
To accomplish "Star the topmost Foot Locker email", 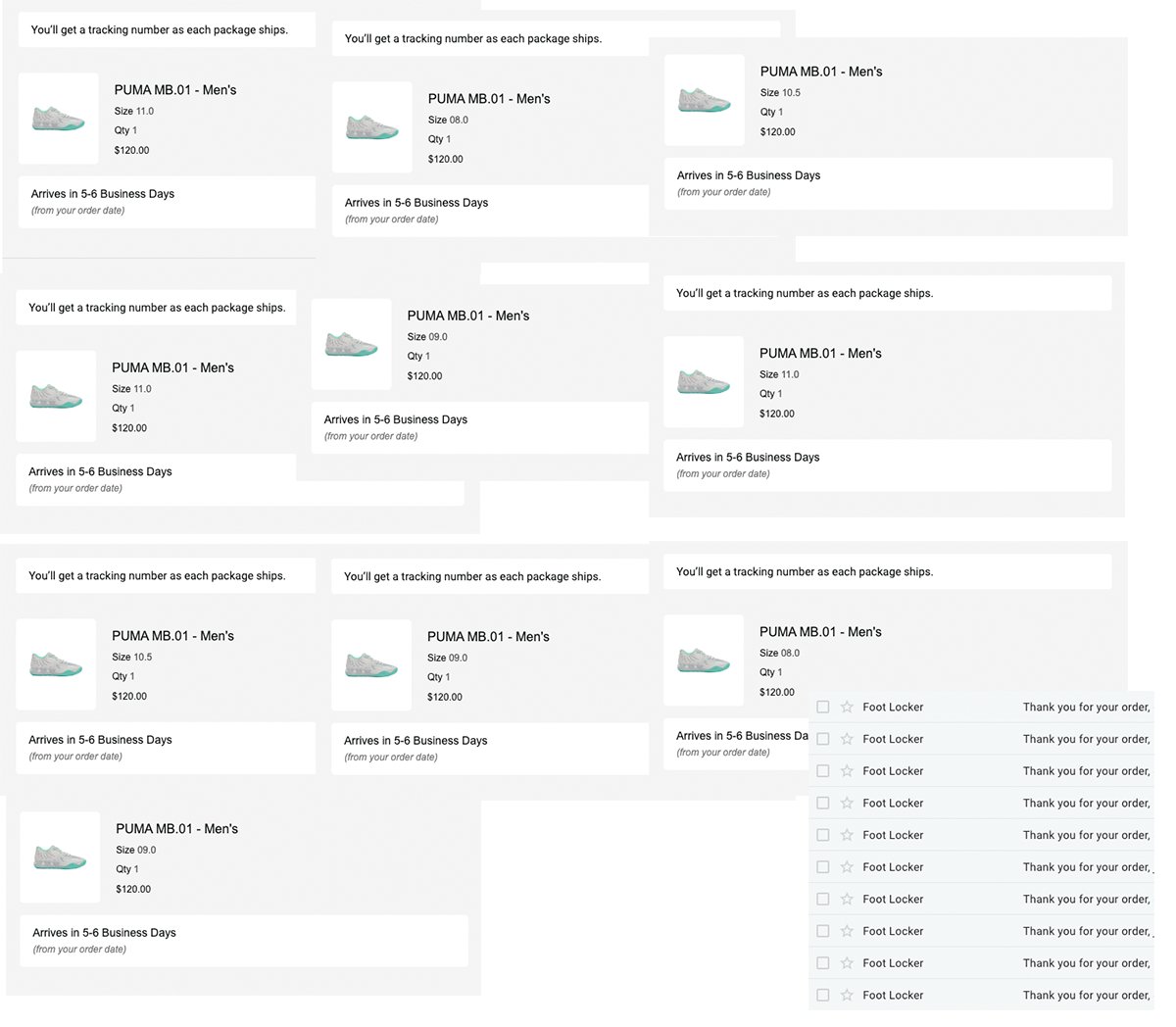I will click(847, 707).
